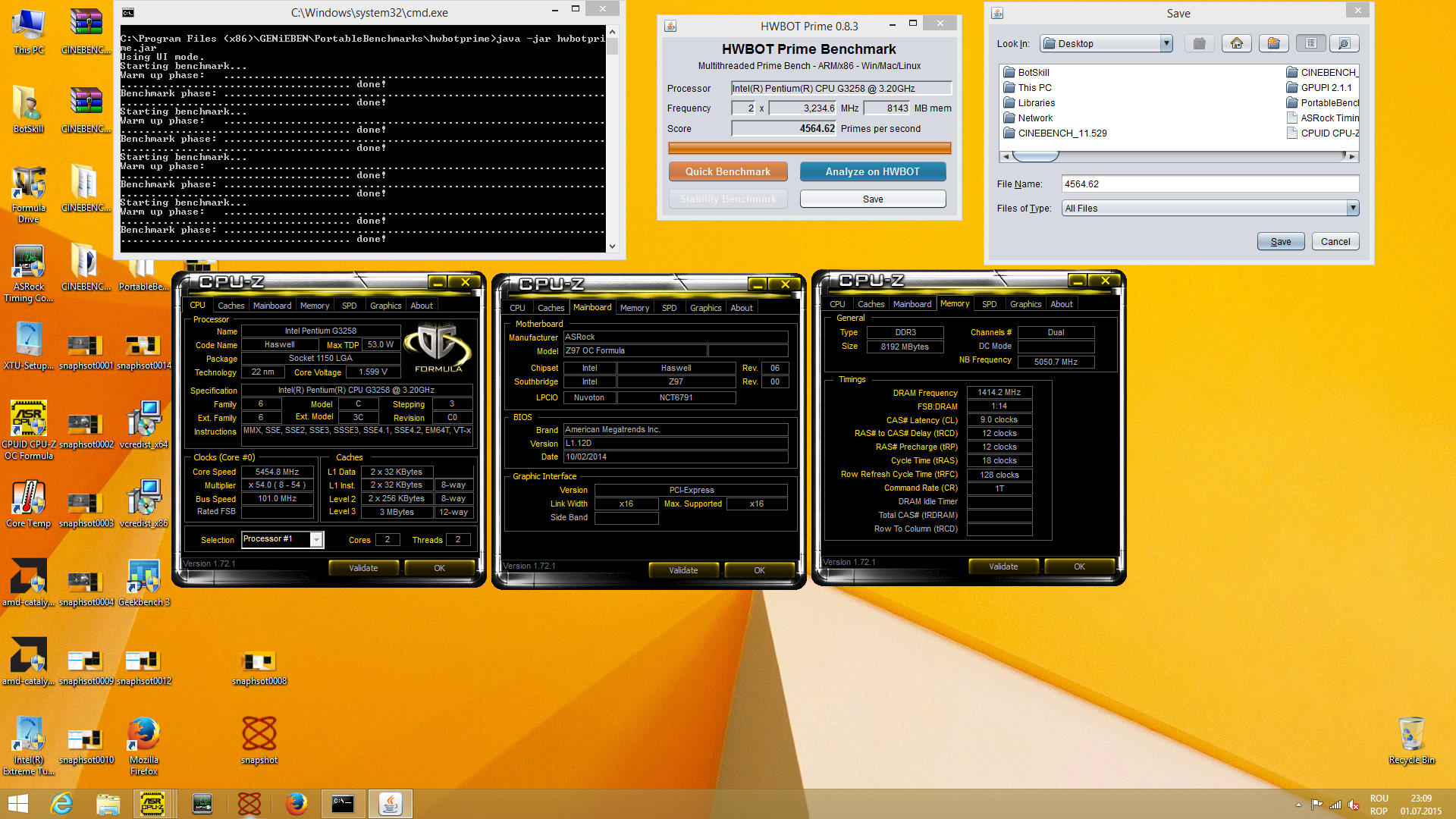Click right arrow of Save dialog scrollbar
Image resolution: width=1456 pixels, height=819 pixels.
1351,156
